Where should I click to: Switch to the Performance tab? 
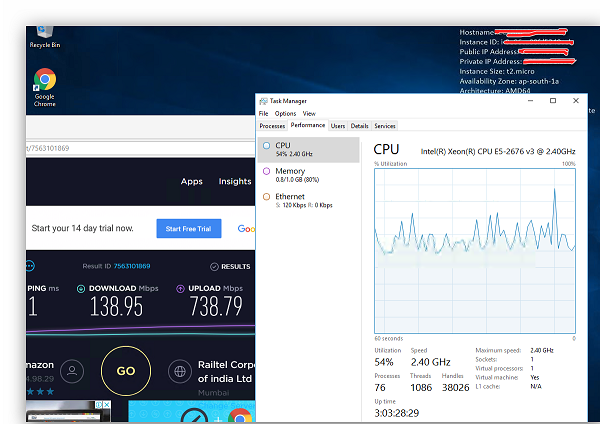pos(308,125)
